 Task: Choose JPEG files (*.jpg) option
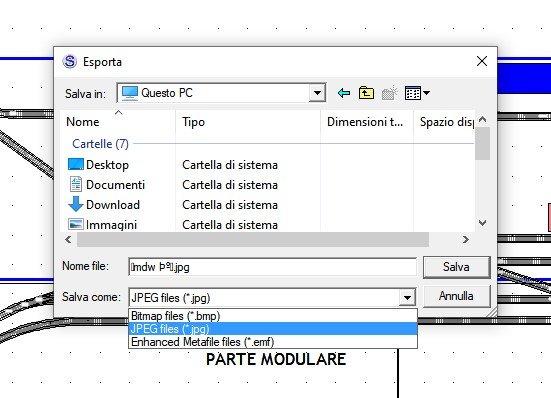coord(273,329)
